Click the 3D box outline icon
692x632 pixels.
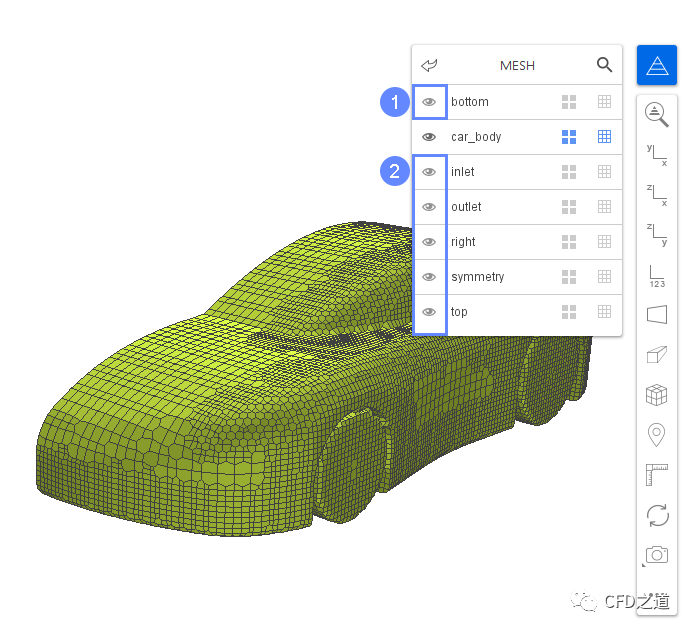[656, 354]
